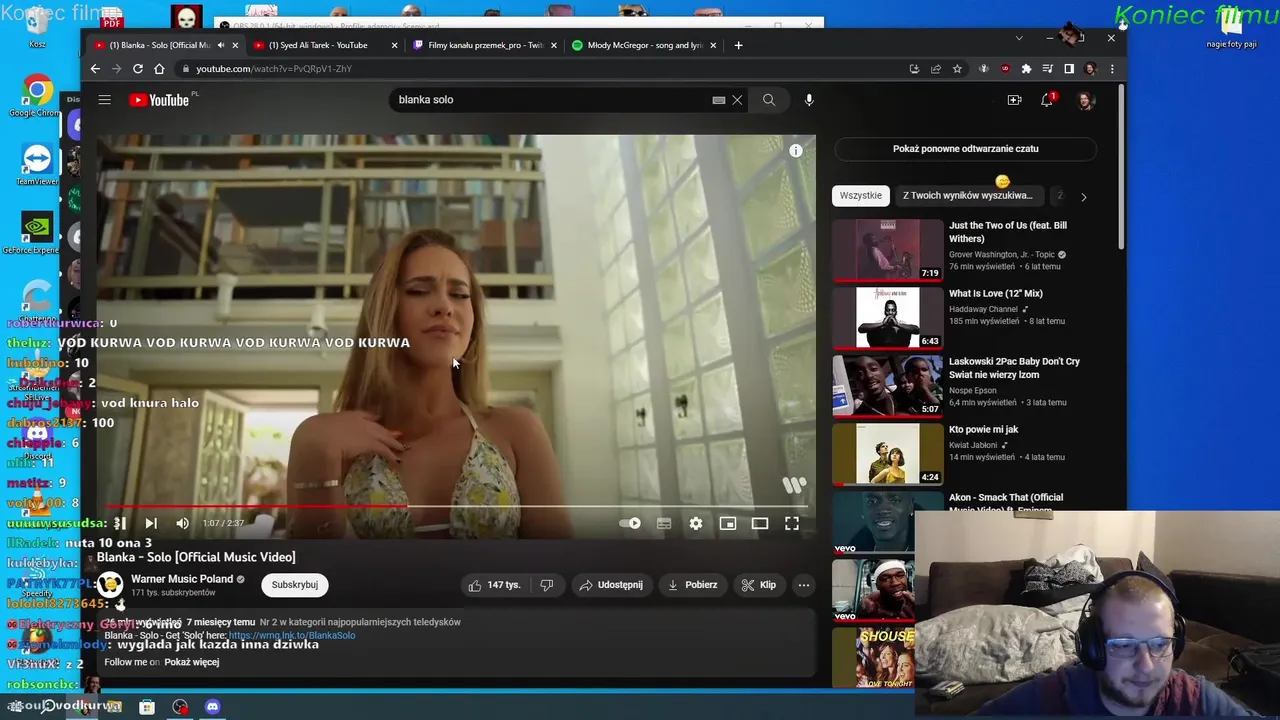Open Chrome three-dot menu

tap(1112, 69)
